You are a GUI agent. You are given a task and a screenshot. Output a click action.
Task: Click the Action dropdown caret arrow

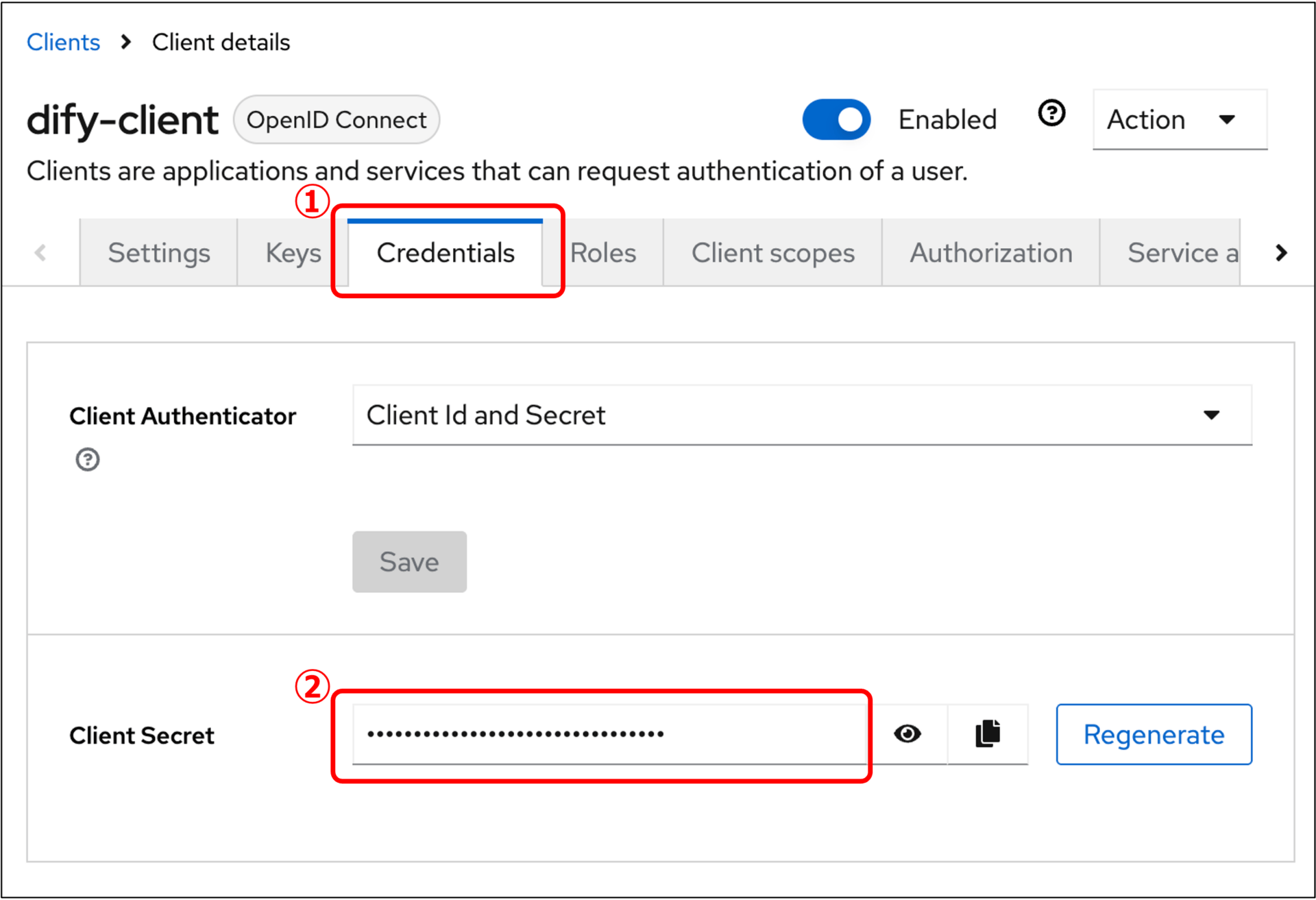pos(1227,120)
